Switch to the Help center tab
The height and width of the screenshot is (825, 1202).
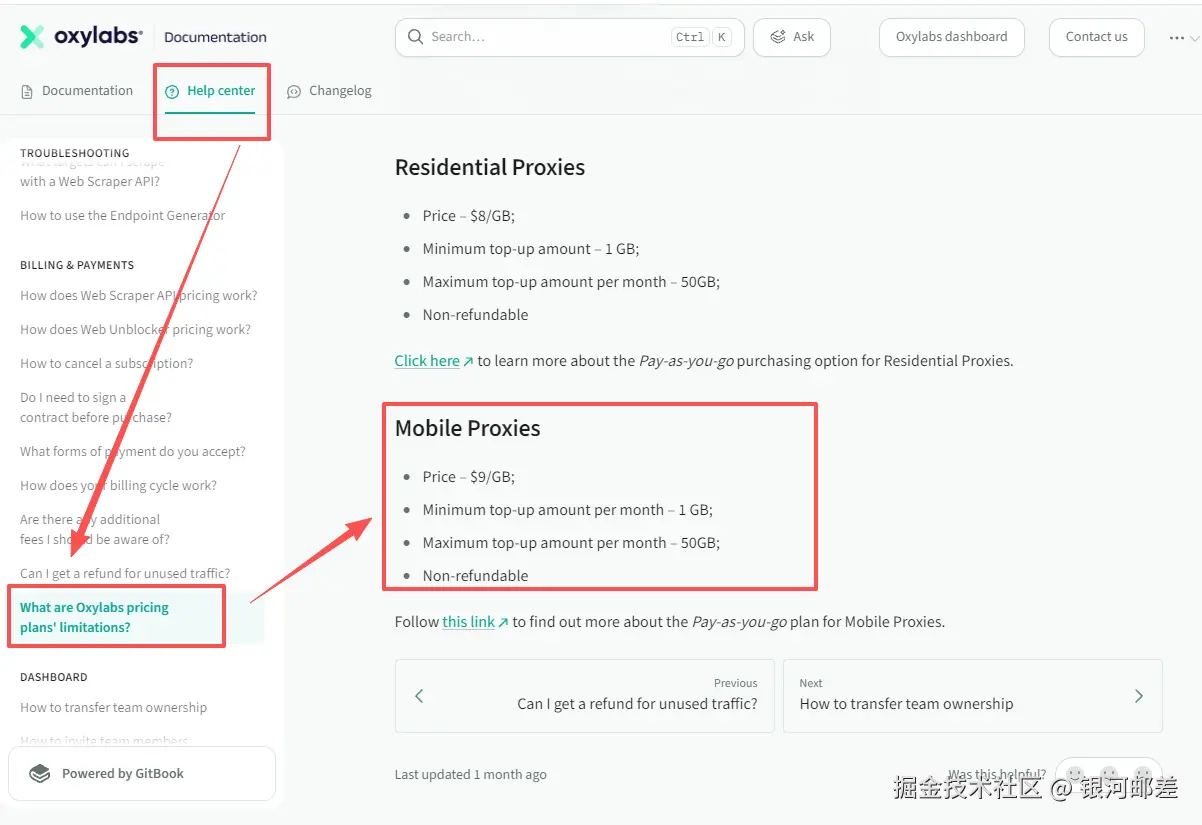(210, 91)
